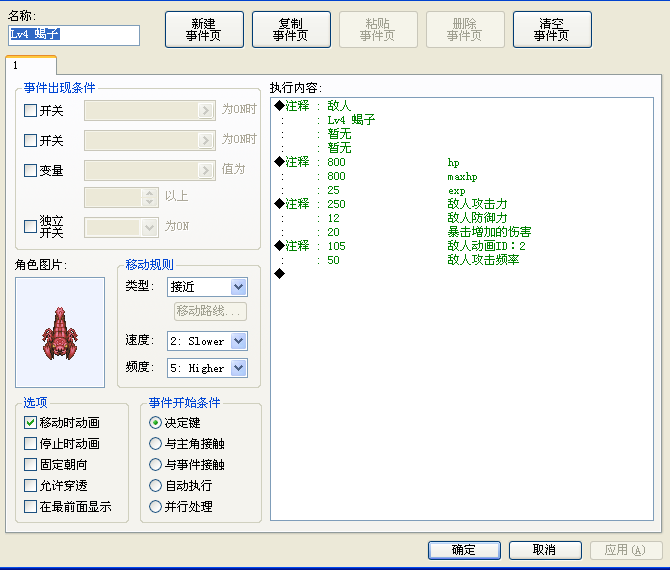Click the 清空事件页 button
This screenshot has width=670, height=570.
click(x=552, y=29)
